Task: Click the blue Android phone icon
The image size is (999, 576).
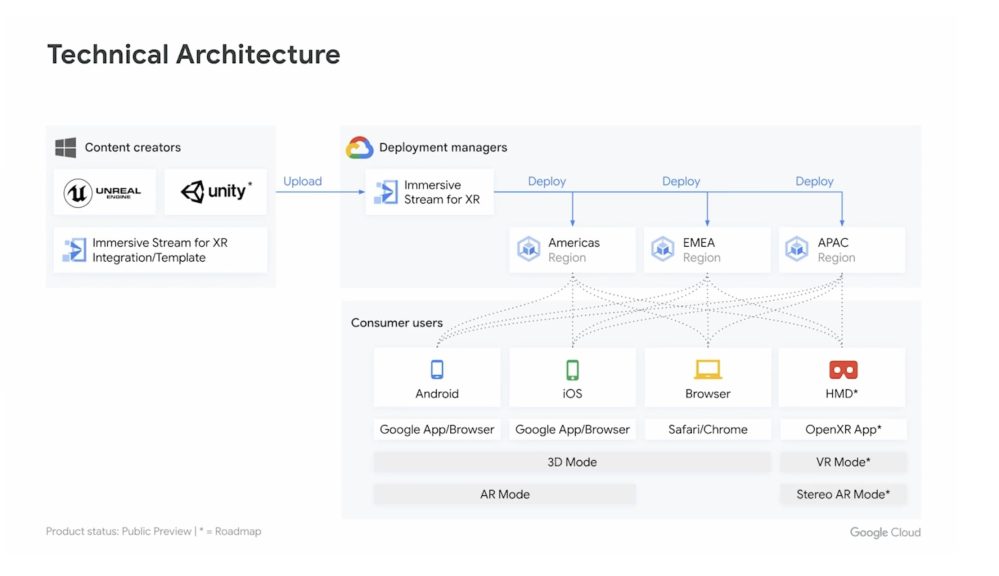Action: 437,370
